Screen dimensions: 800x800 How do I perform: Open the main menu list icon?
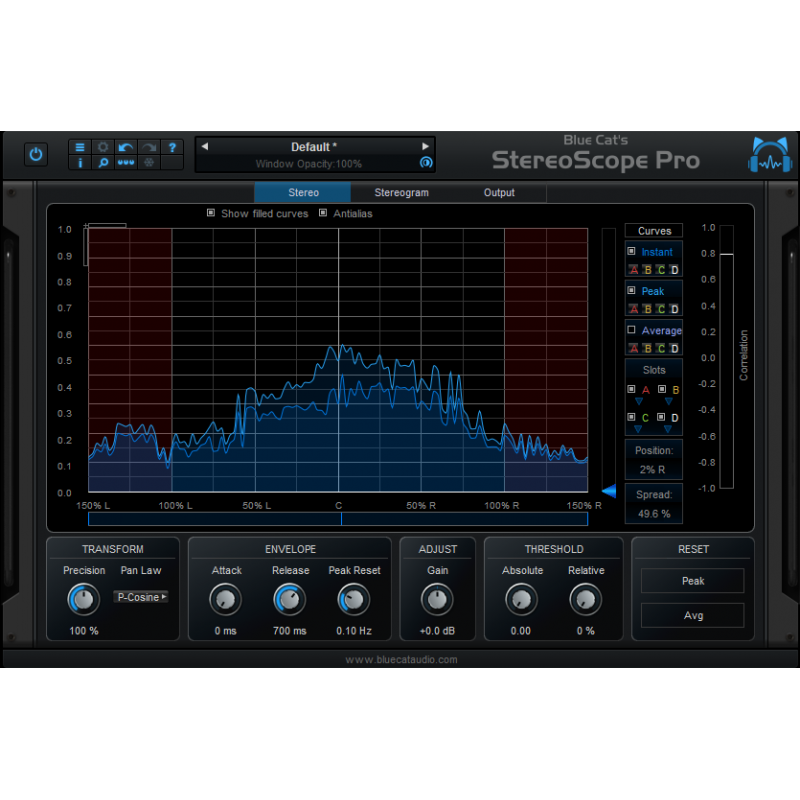(80, 147)
